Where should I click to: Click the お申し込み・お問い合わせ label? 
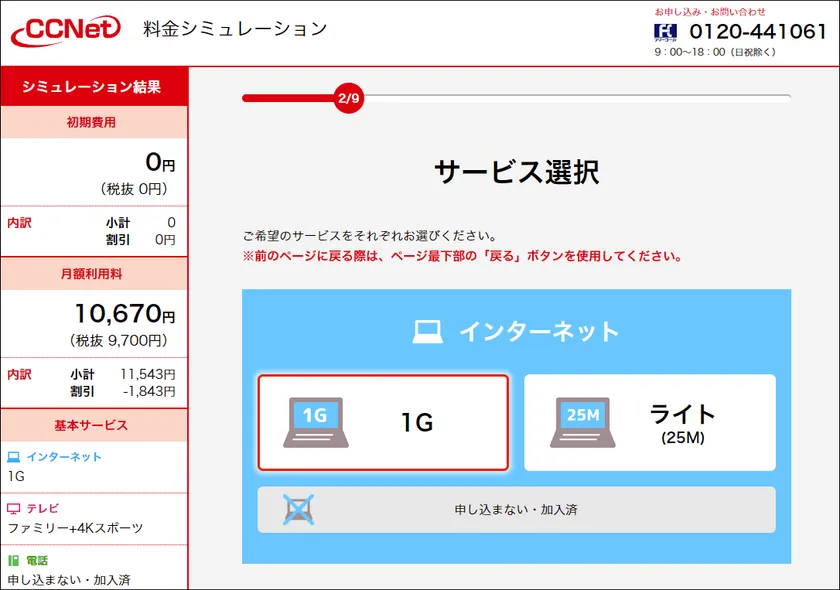tap(710, 11)
